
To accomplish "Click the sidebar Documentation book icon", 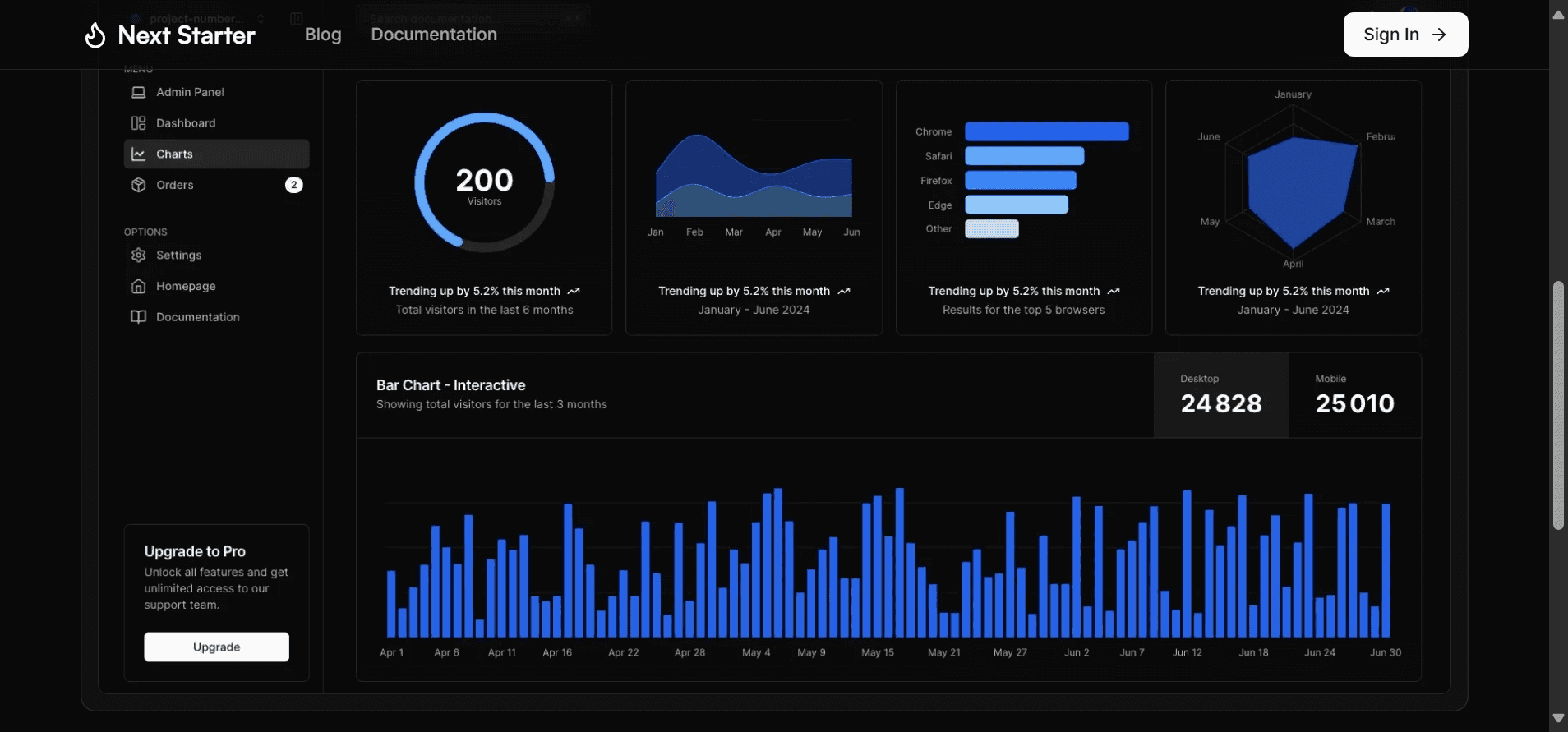I will coord(139,317).
